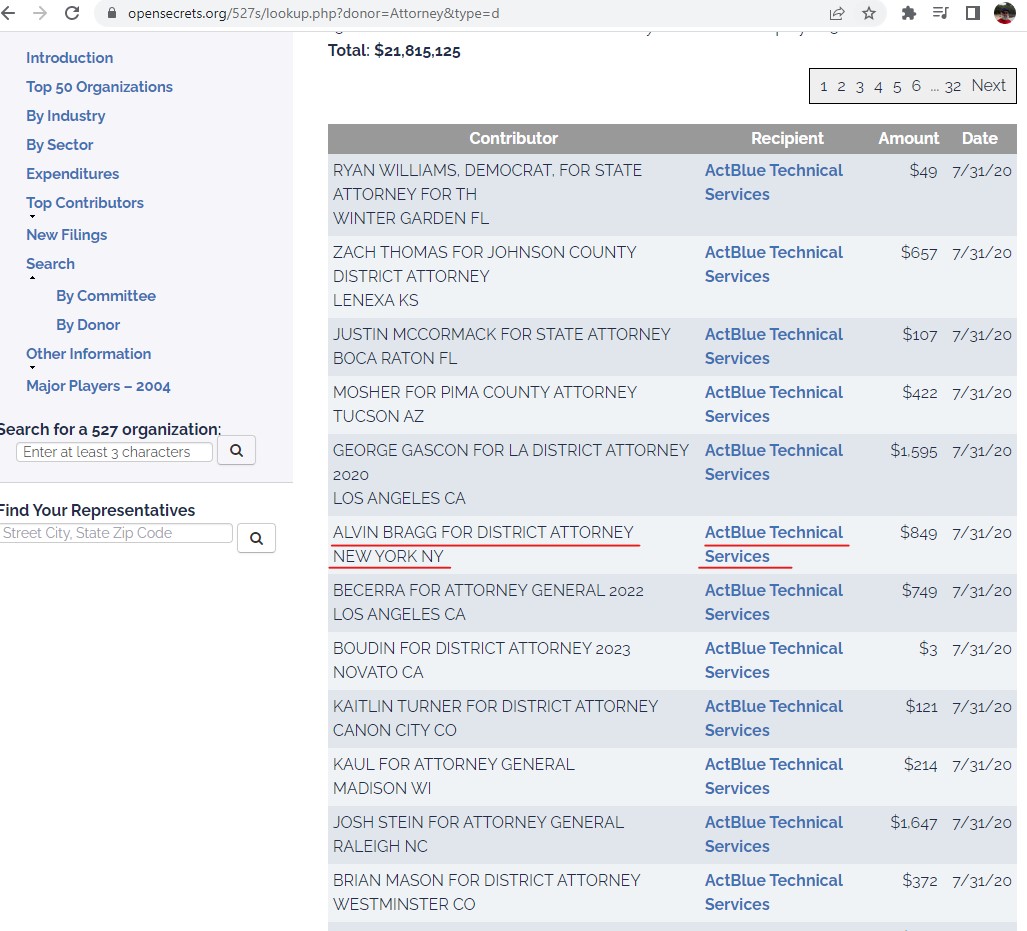Bookmark this page with the star icon
1027x931 pixels.
(868, 13)
